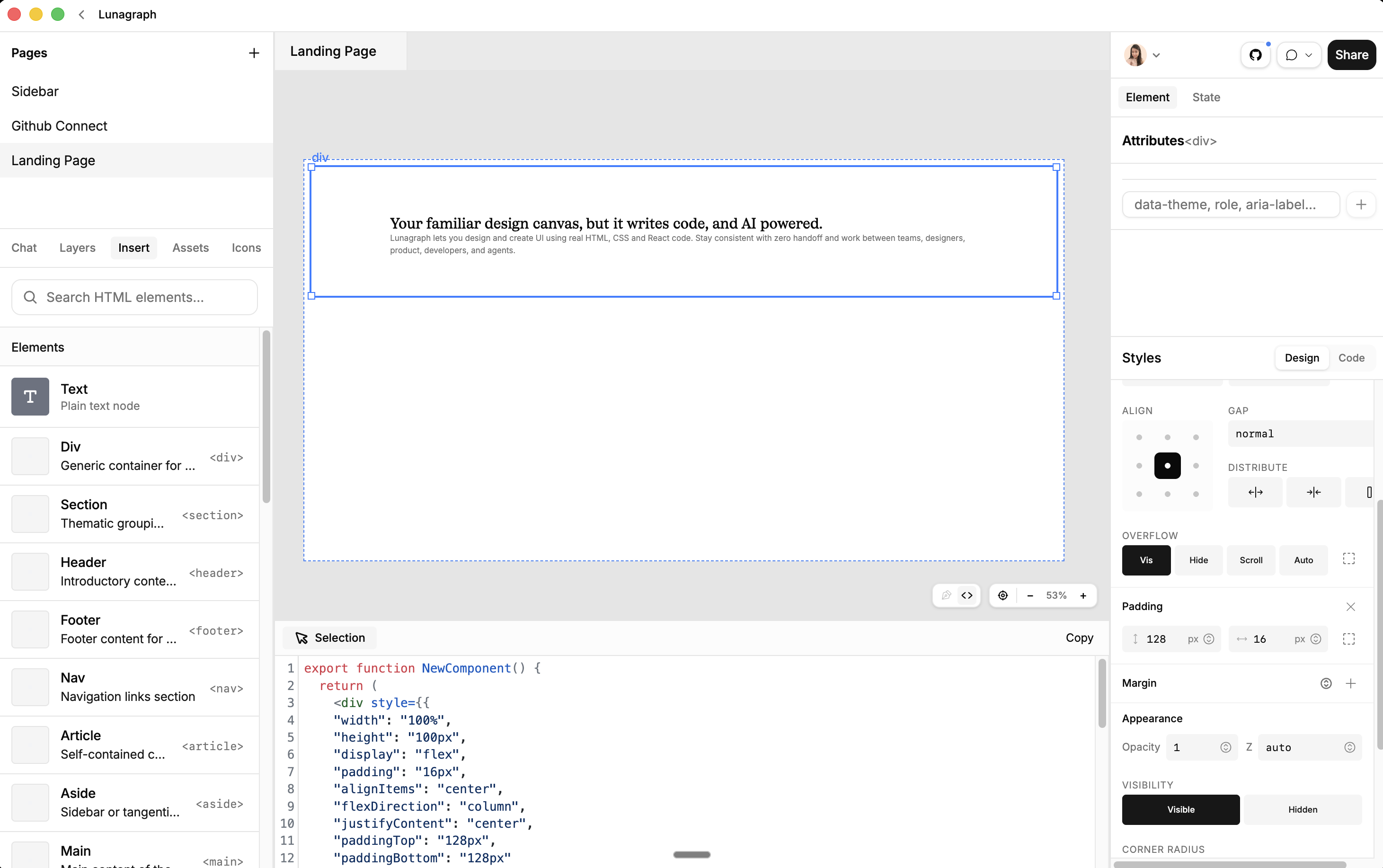Open the GitHub connect icon
The image size is (1383, 868).
pos(1255,55)
